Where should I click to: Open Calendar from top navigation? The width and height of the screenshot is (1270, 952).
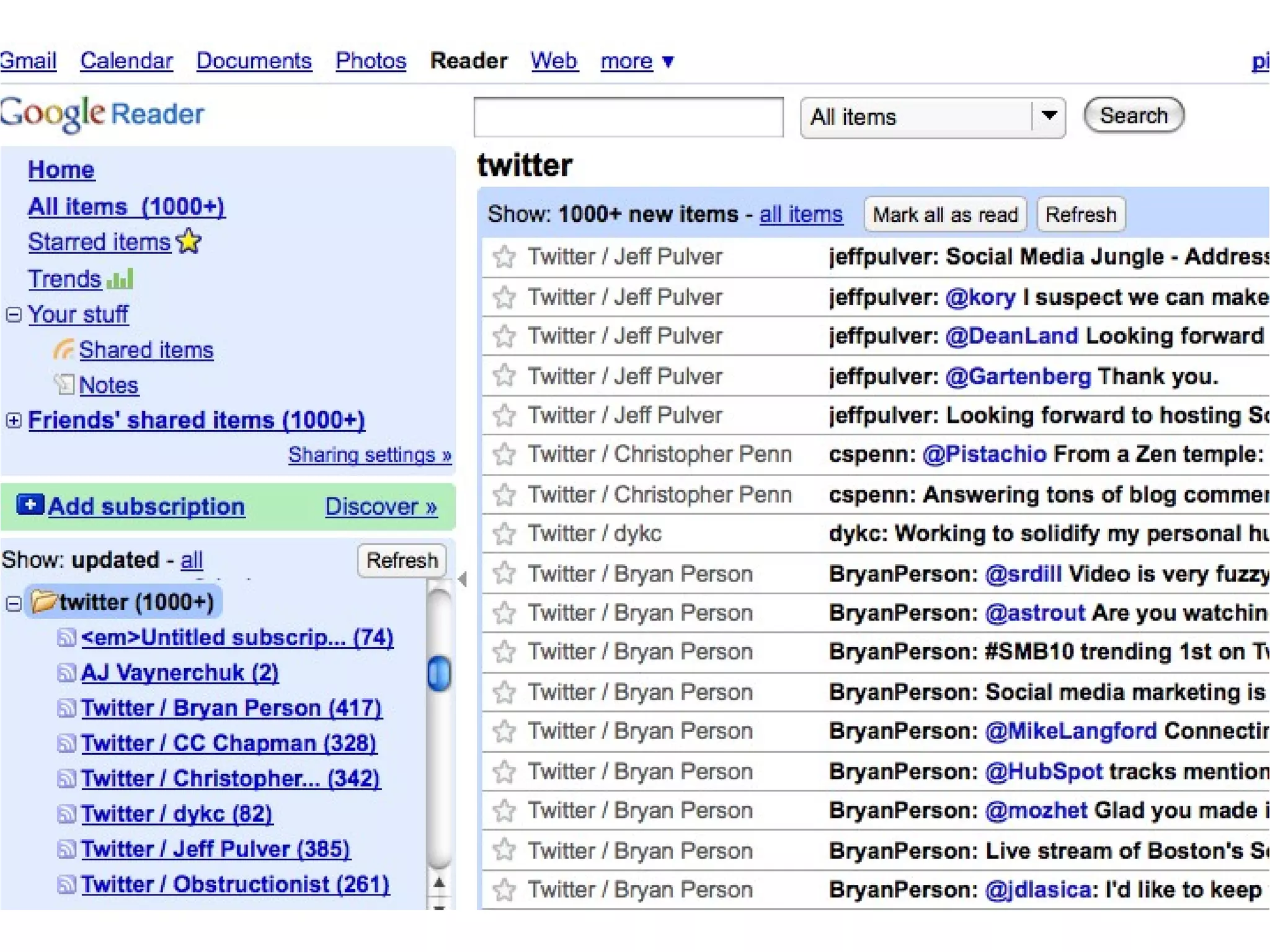127,61
